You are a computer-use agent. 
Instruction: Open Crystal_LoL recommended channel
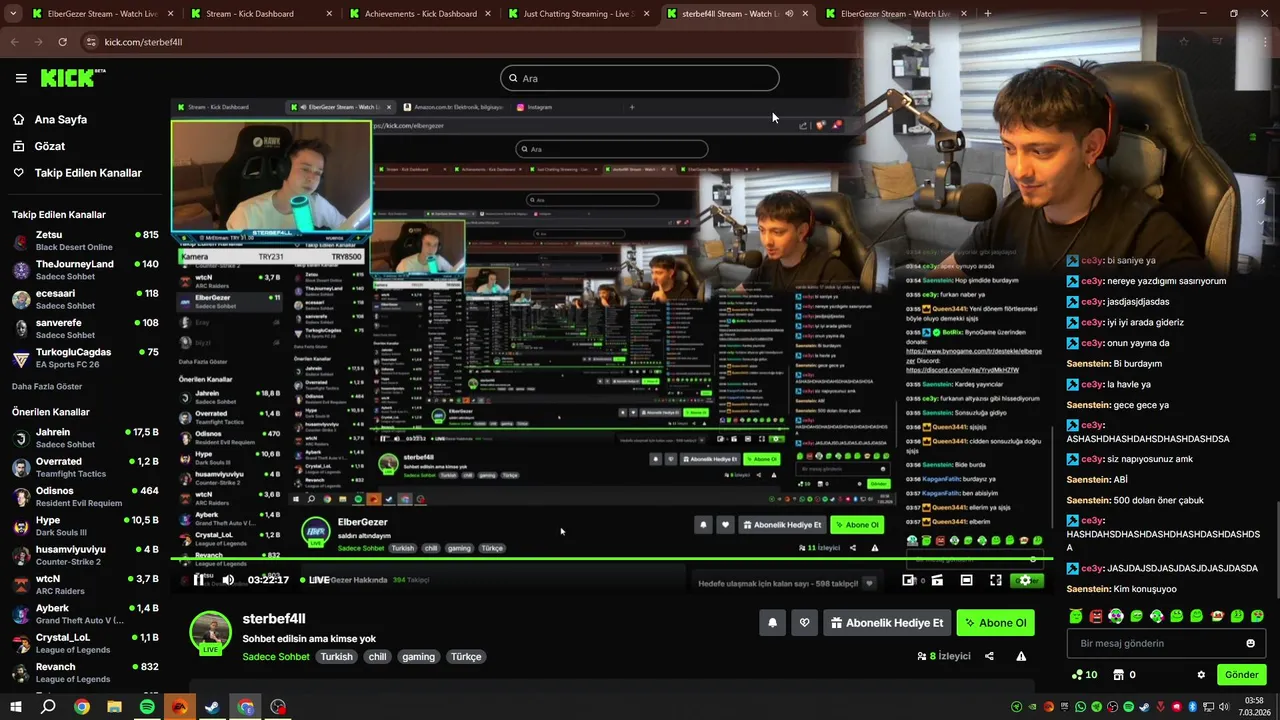[85, 643]
